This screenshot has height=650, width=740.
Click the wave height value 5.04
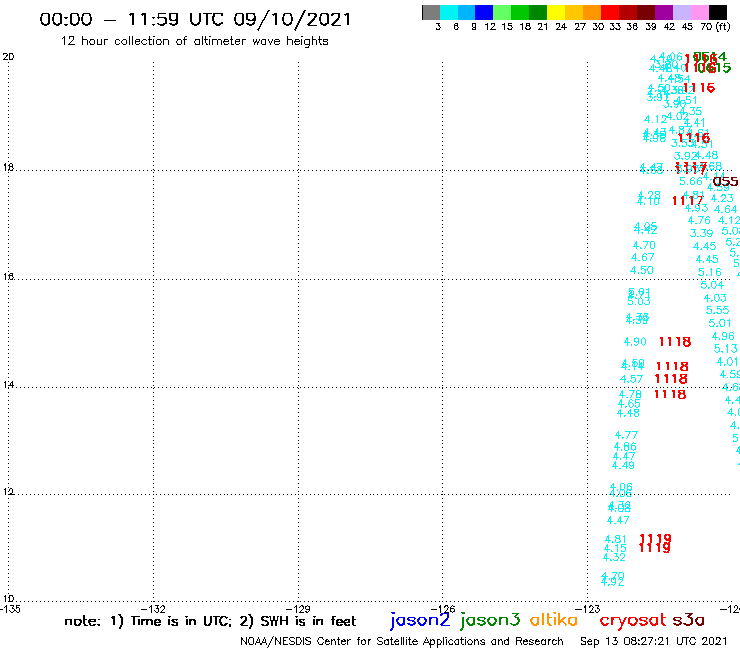(x=712, y=285)
